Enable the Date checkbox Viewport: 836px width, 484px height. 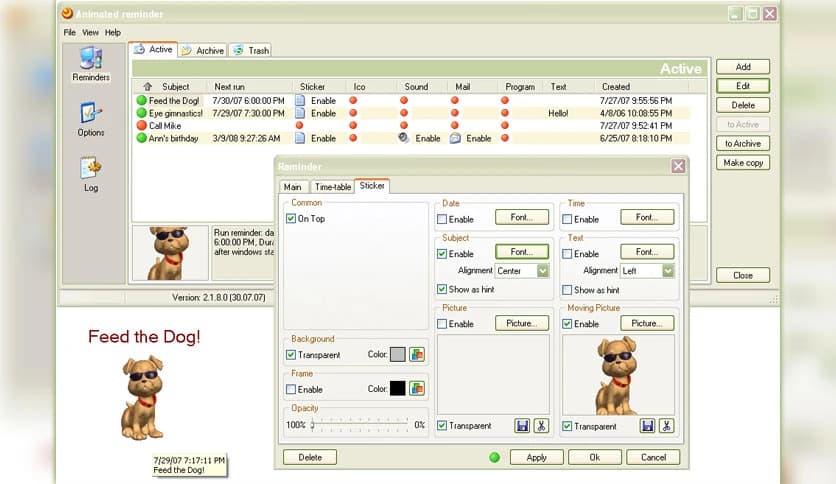point(442,219)
